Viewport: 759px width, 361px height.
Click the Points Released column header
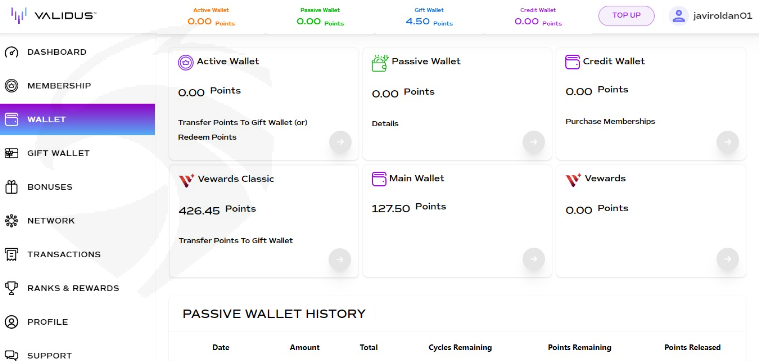coord(692,347)
